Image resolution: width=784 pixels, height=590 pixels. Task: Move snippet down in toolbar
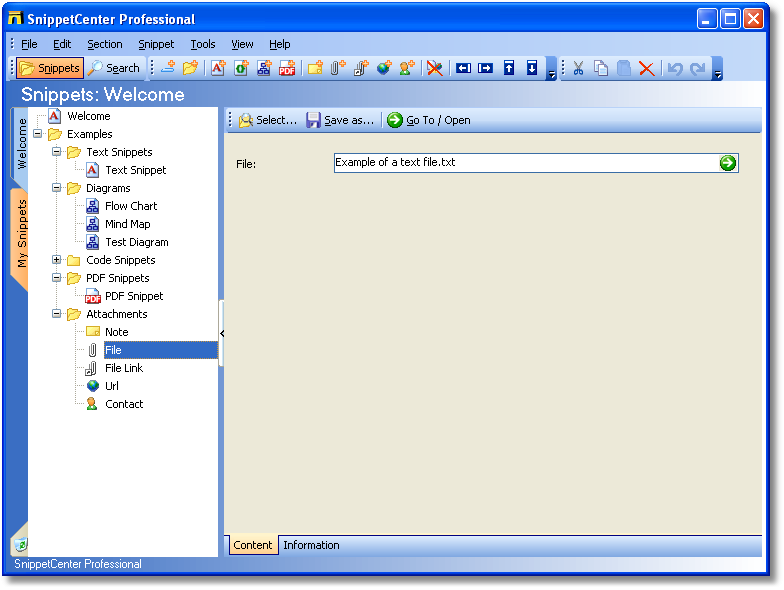[532, 68]
